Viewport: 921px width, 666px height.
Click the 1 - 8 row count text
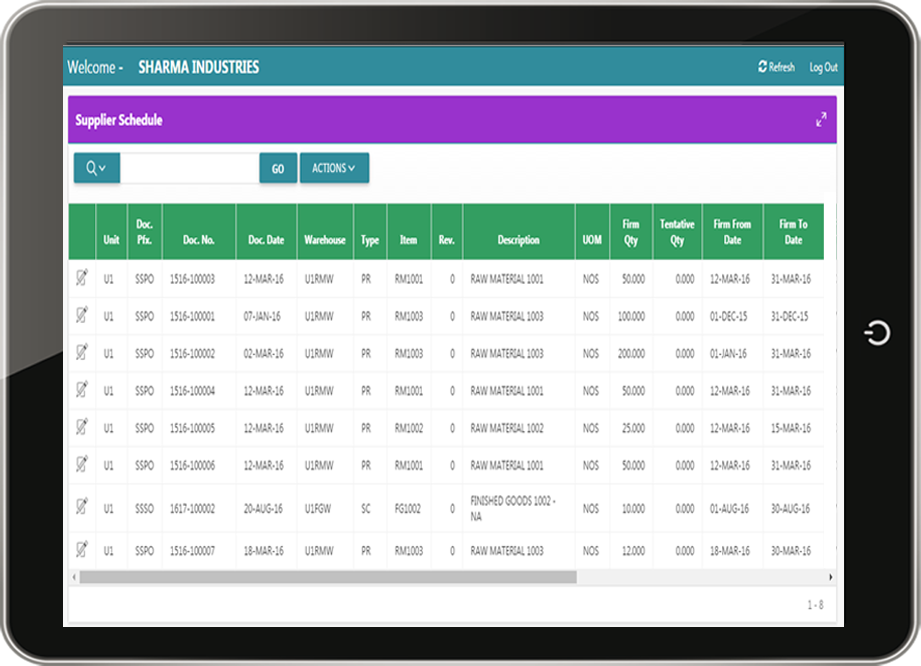click(815, 605)
